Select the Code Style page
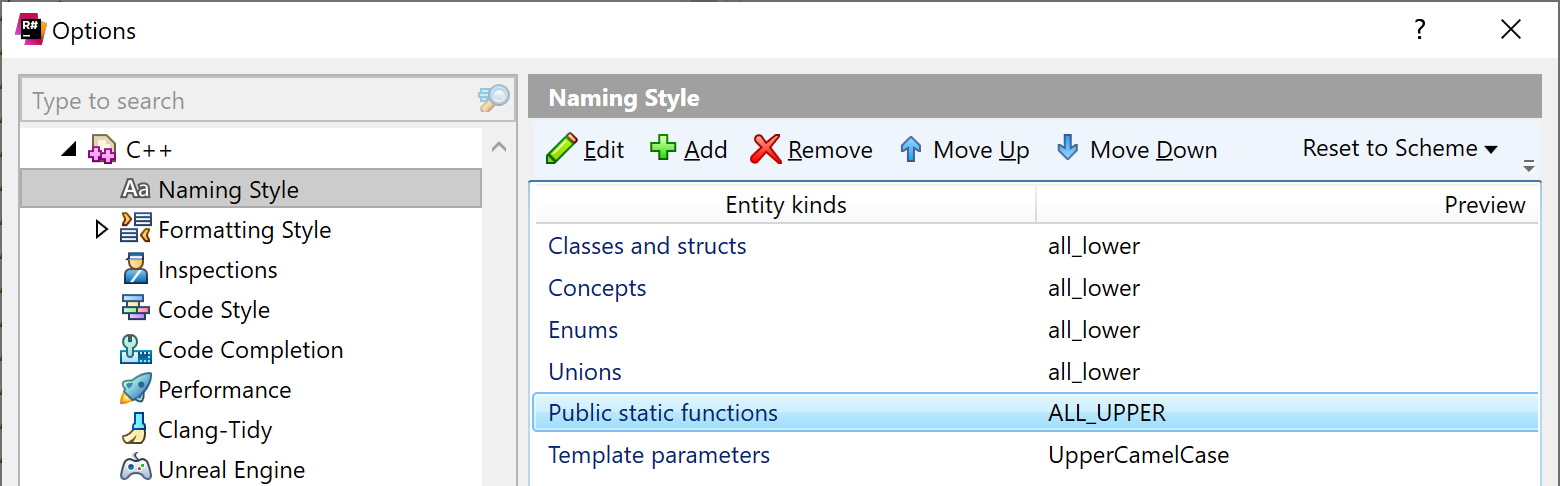Image resolution: width=1560 pixels, height=486 pixels. [213, 310]
